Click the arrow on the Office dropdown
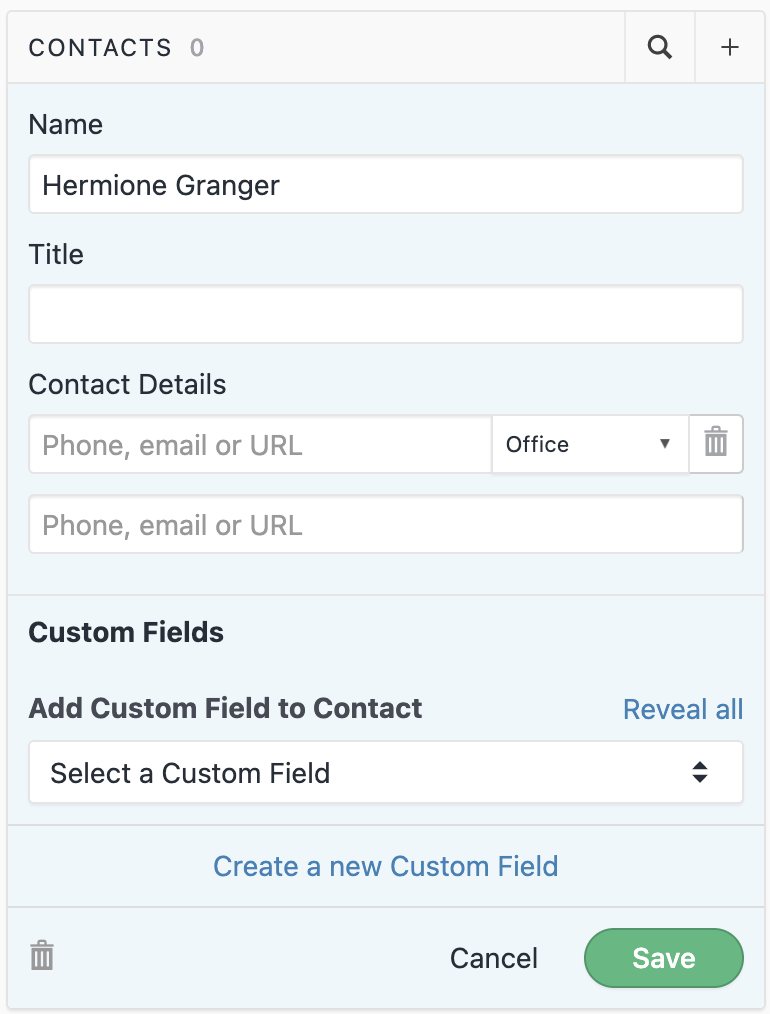 [x=664, y=444]
